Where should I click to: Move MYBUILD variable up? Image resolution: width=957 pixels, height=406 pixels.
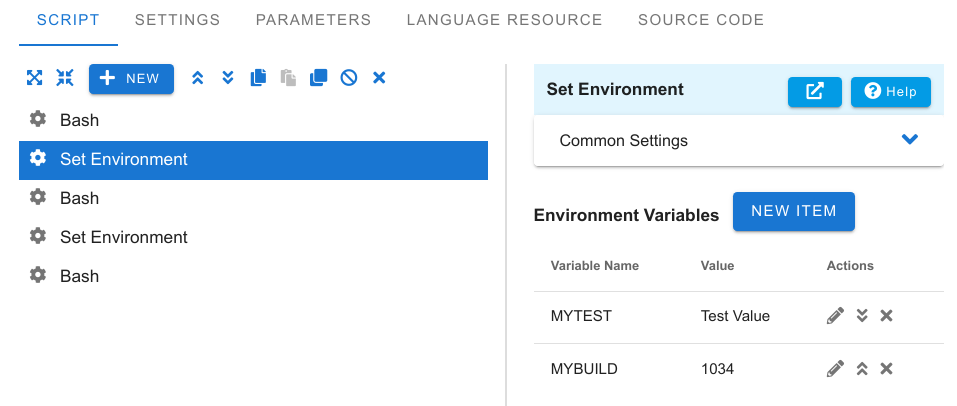[x=862, y=369]
